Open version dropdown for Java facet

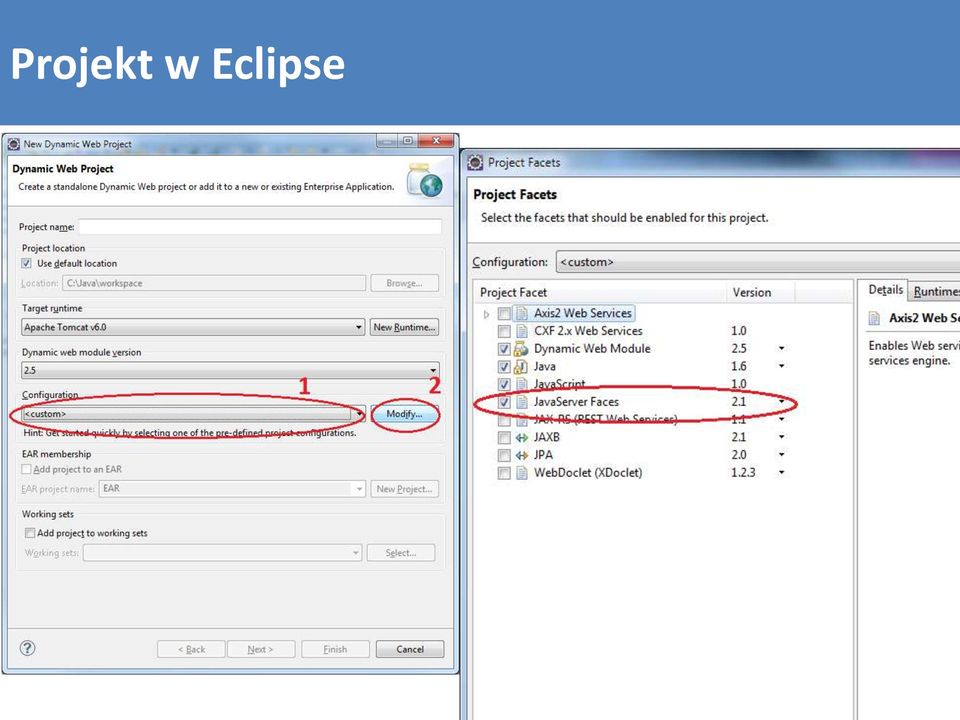click(x=781, y=366)
